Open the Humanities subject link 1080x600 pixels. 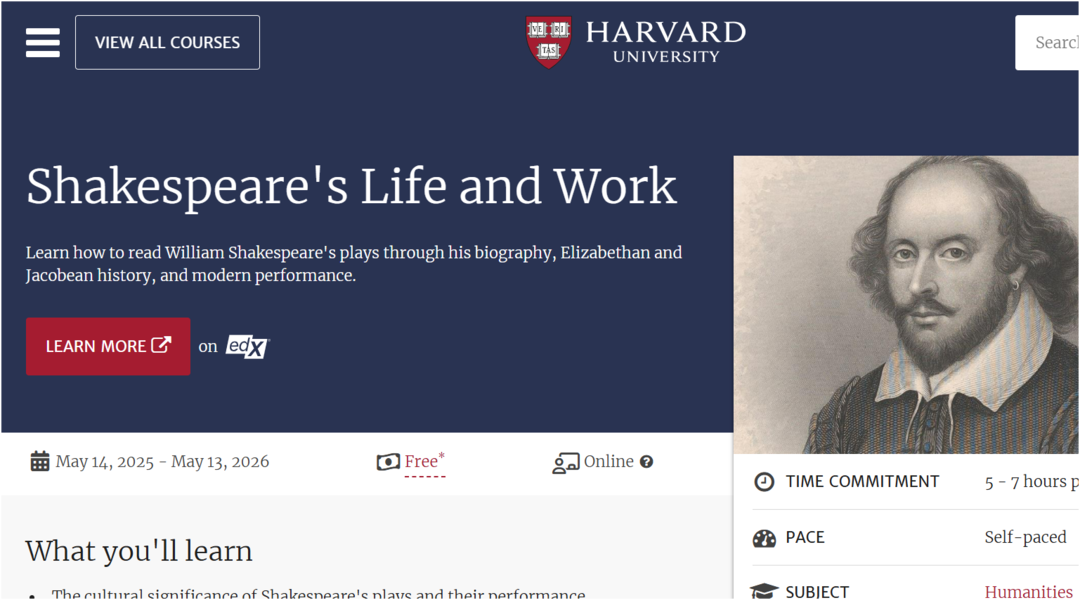[x=1028, y=592]
